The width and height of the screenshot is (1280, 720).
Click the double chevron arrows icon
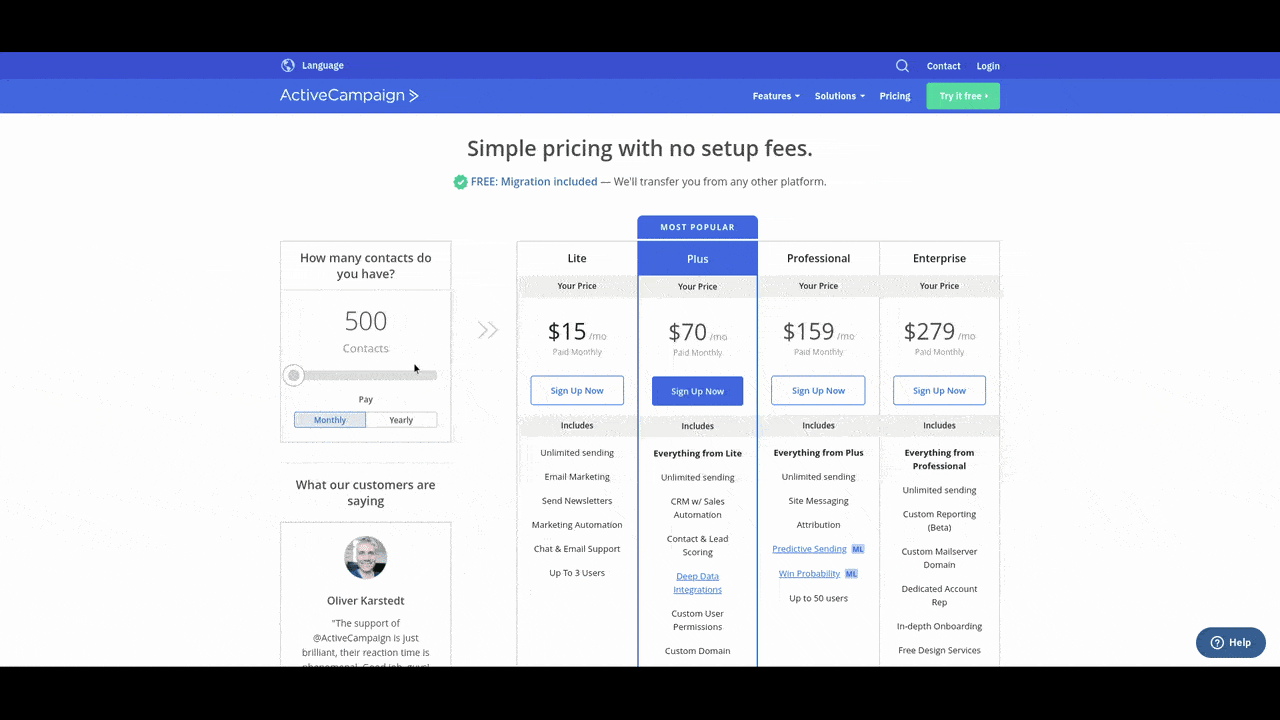tap(488, 330)
